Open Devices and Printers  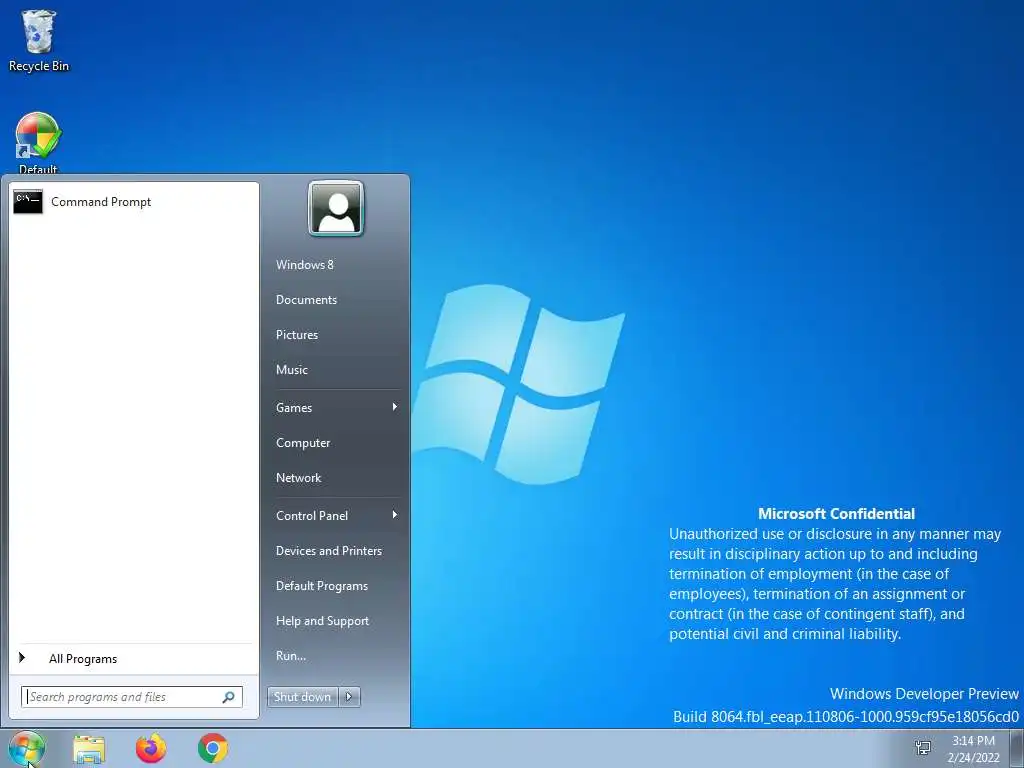coord(328,551)
